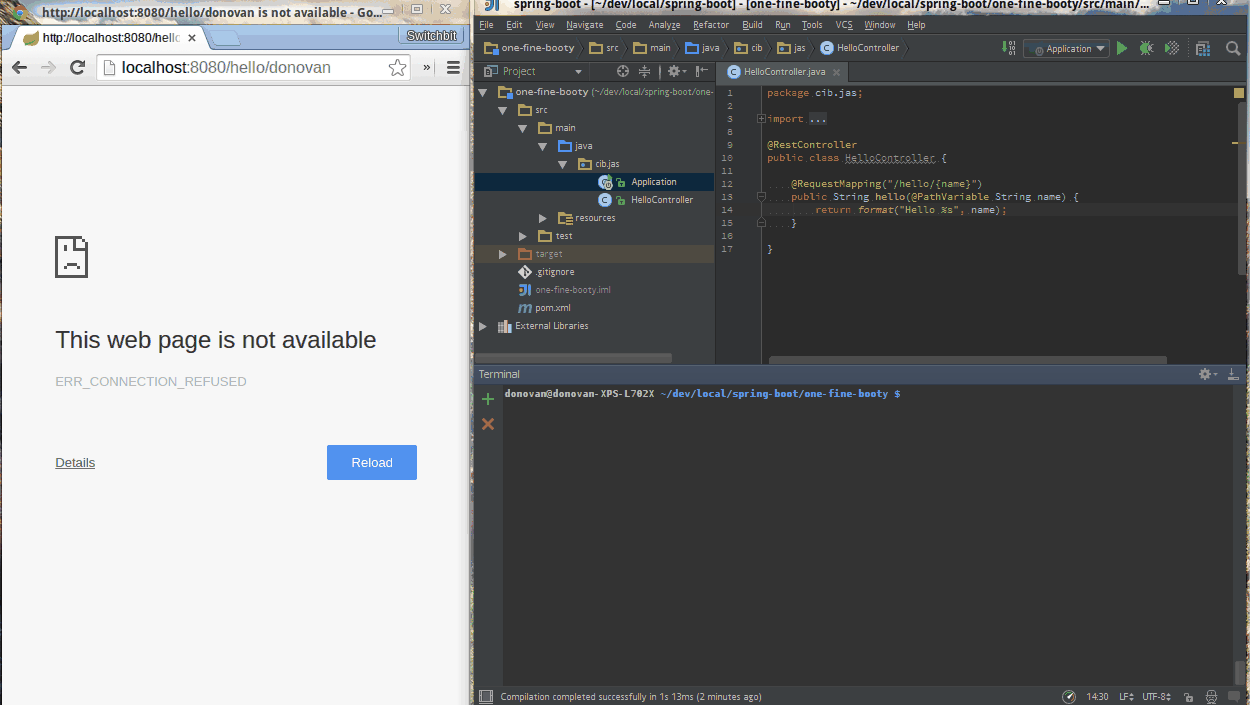Start the Debugger for the Application

click(x=1146, y=47)
